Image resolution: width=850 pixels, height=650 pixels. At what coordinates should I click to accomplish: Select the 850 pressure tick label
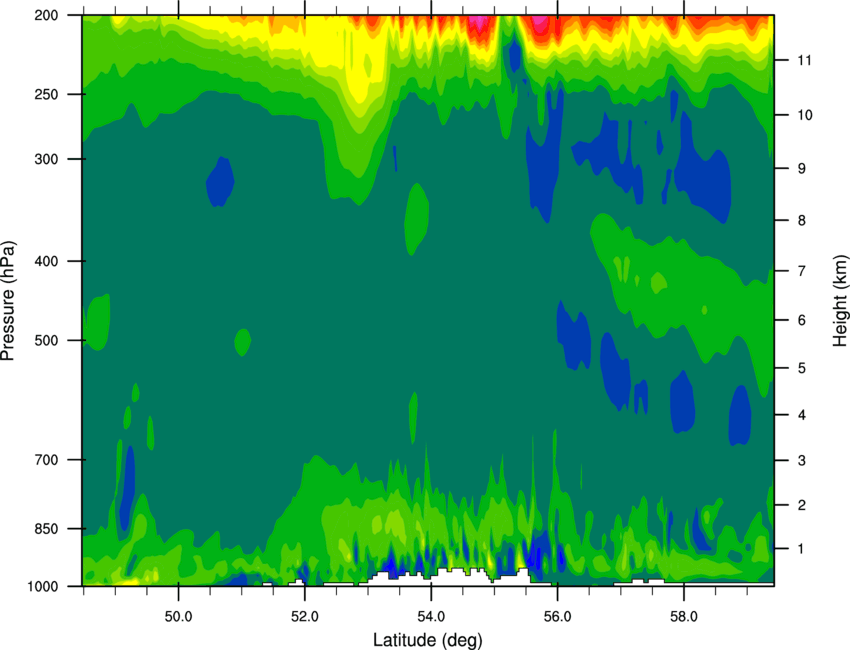click(46, 529)
